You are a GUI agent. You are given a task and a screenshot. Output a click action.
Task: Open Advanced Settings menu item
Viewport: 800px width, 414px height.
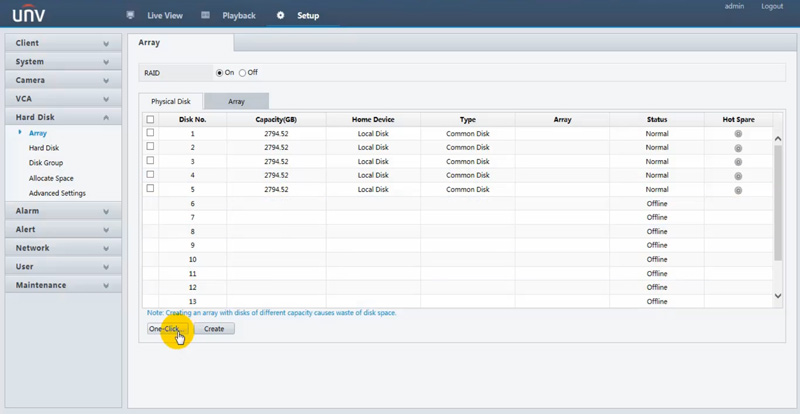tap(57, 193)
